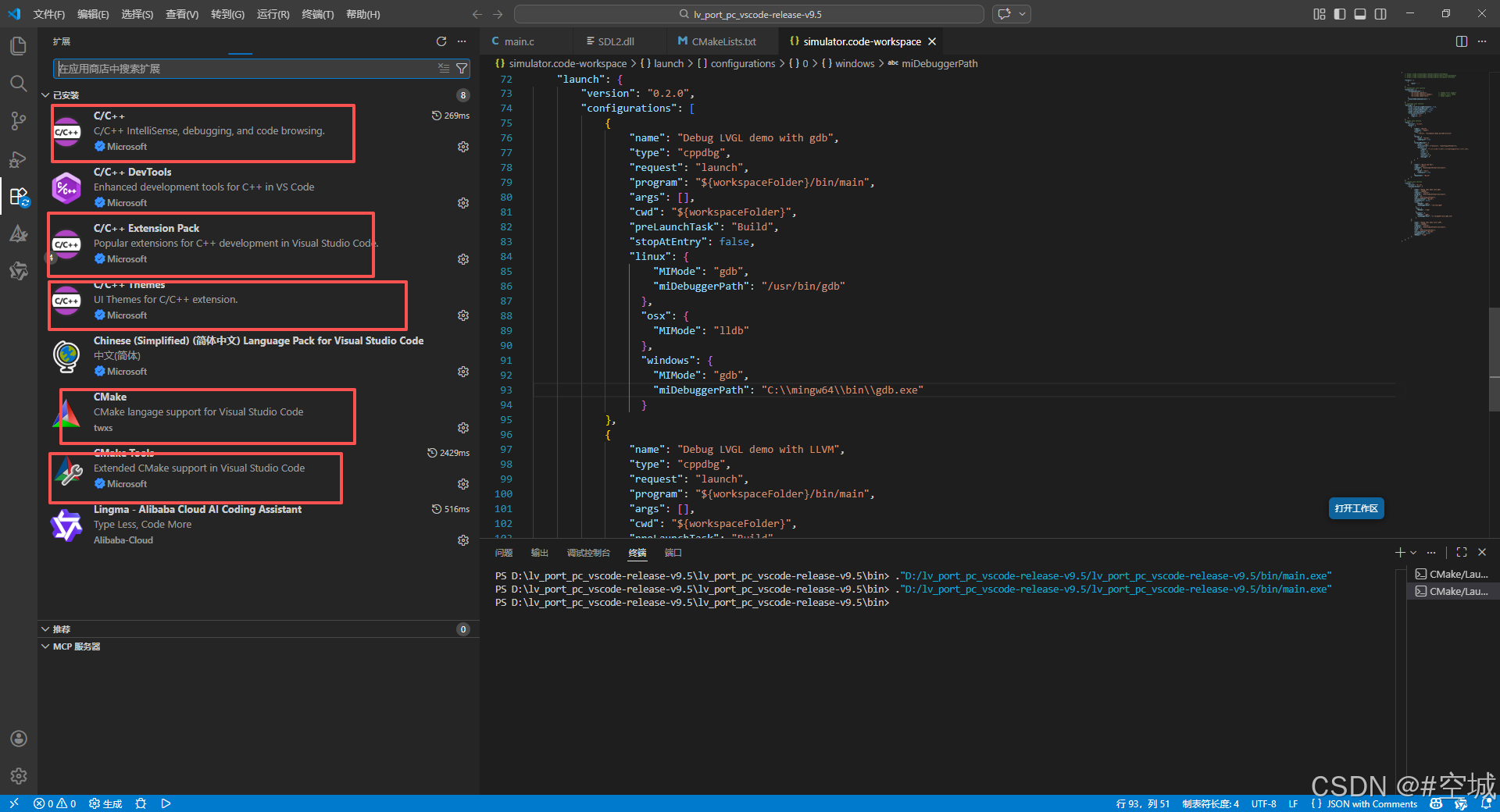Clear the extensions search results
The image size is (1500, 812).
tap(444, 69)
